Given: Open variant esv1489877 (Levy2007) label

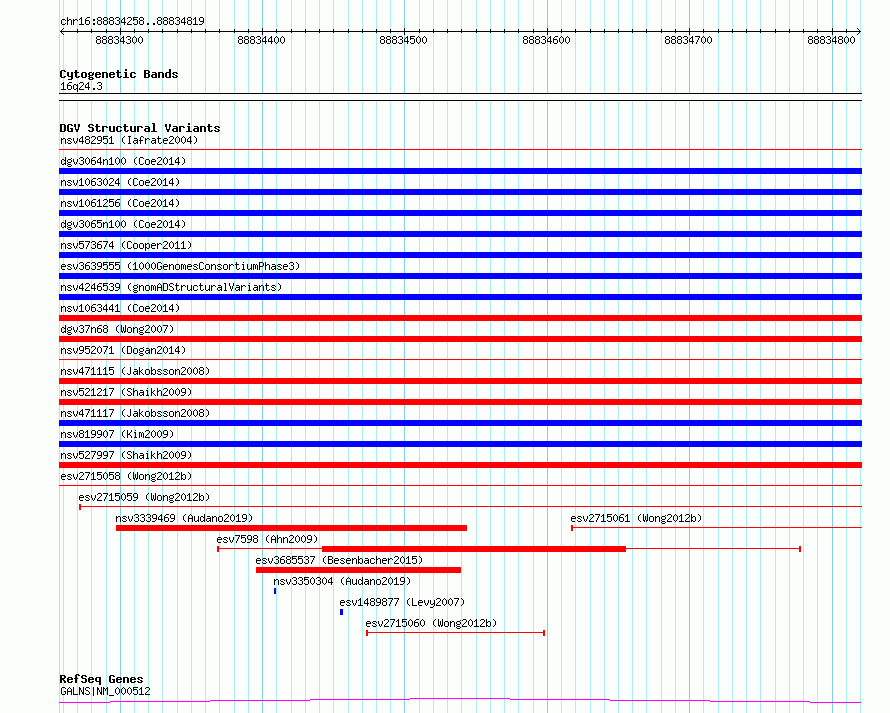Looking at the screenshot, I should coord(402,602).
